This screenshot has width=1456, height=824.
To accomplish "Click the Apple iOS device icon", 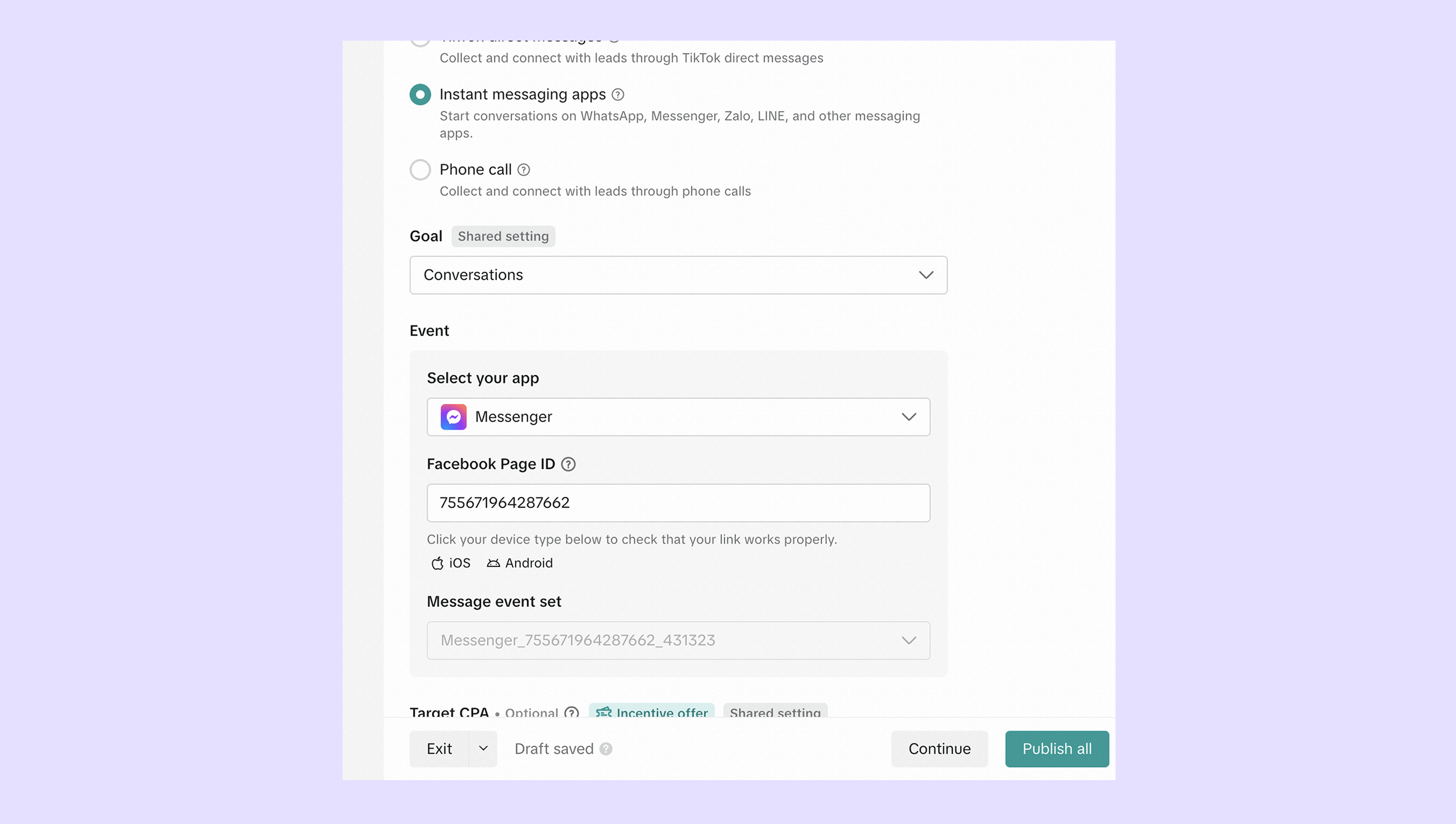I will pyautogui.click(x=437, y=563).
